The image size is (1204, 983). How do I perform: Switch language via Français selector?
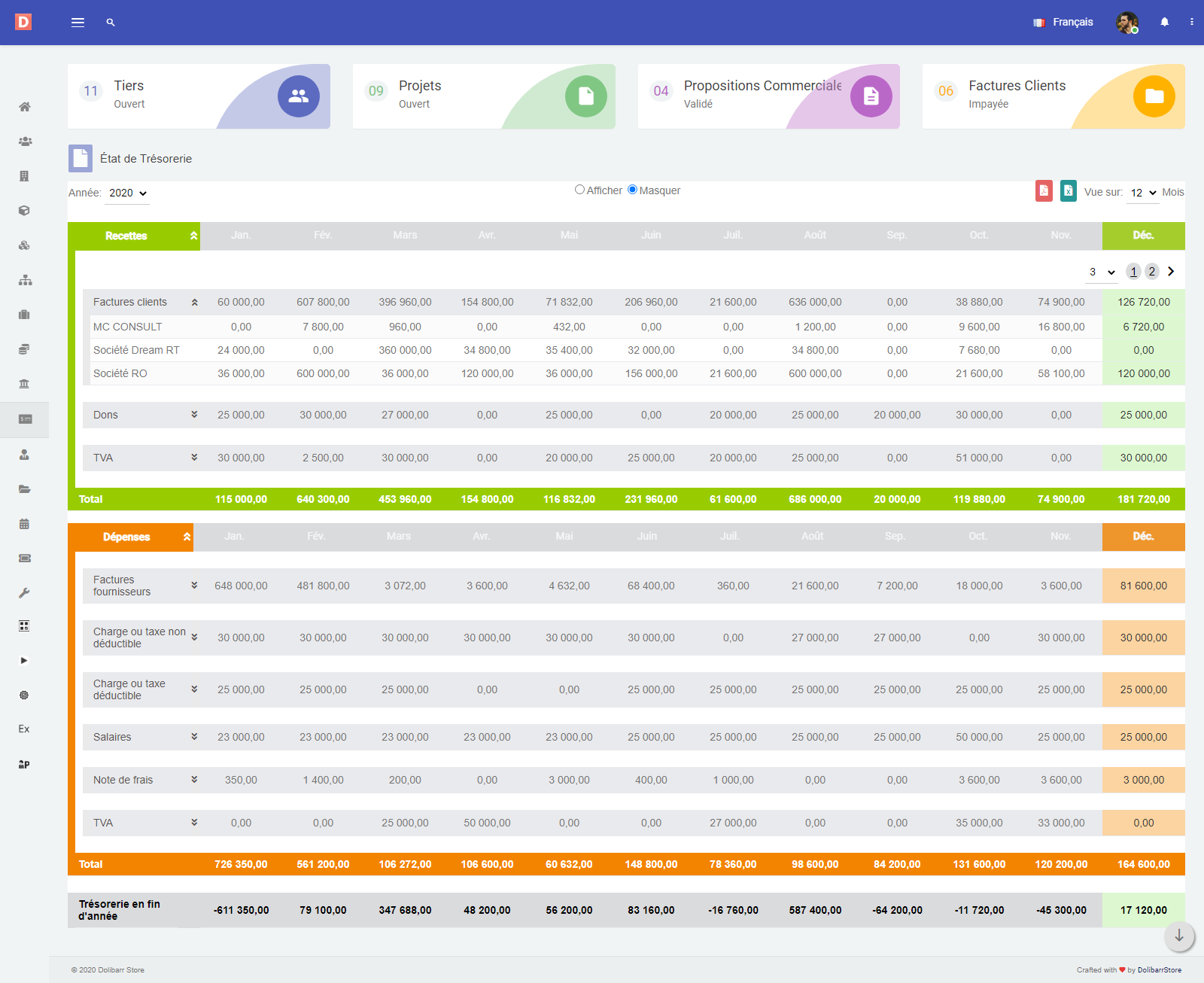point(1063,23)
